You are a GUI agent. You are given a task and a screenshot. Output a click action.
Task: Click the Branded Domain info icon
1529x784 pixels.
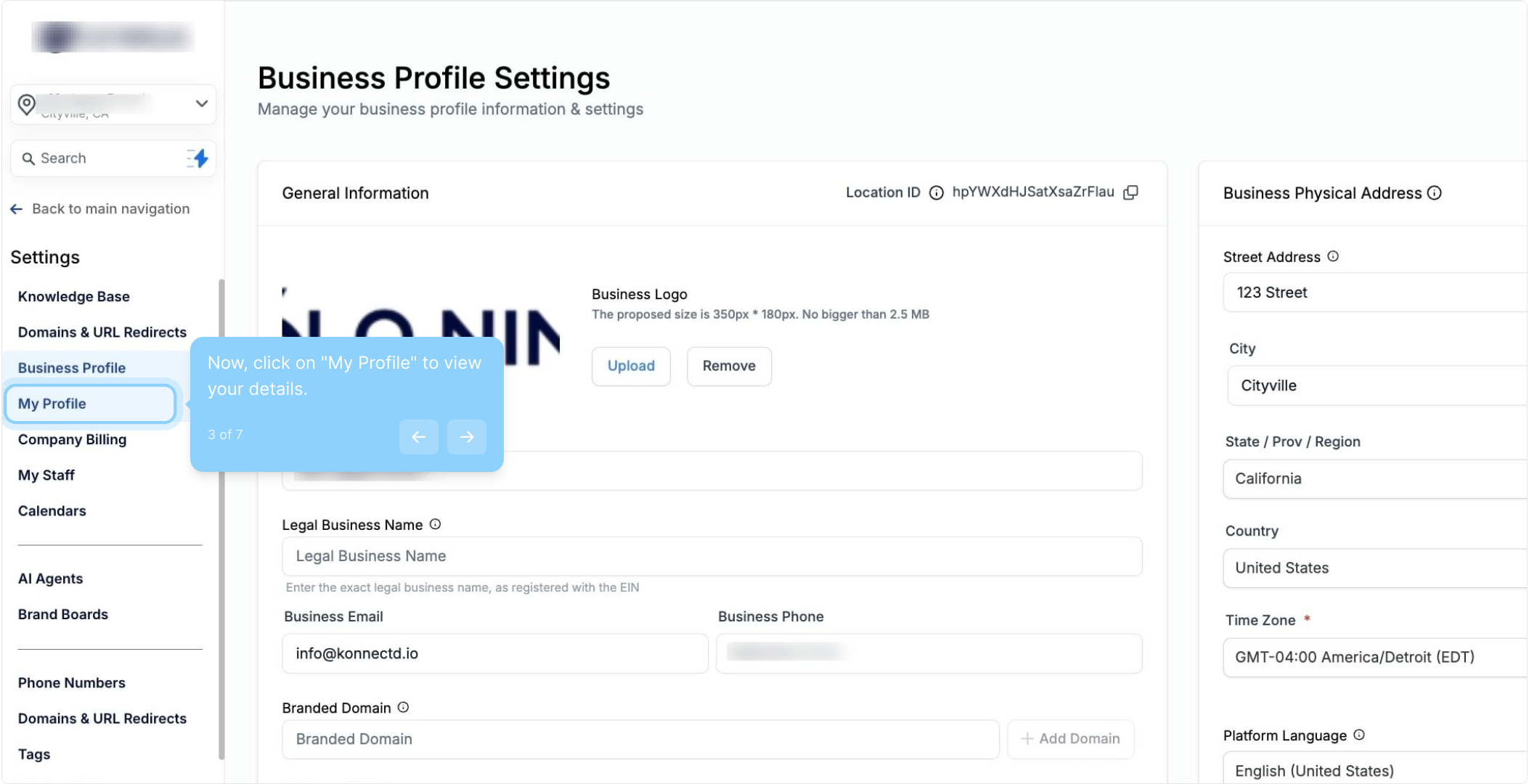(404, 707)
